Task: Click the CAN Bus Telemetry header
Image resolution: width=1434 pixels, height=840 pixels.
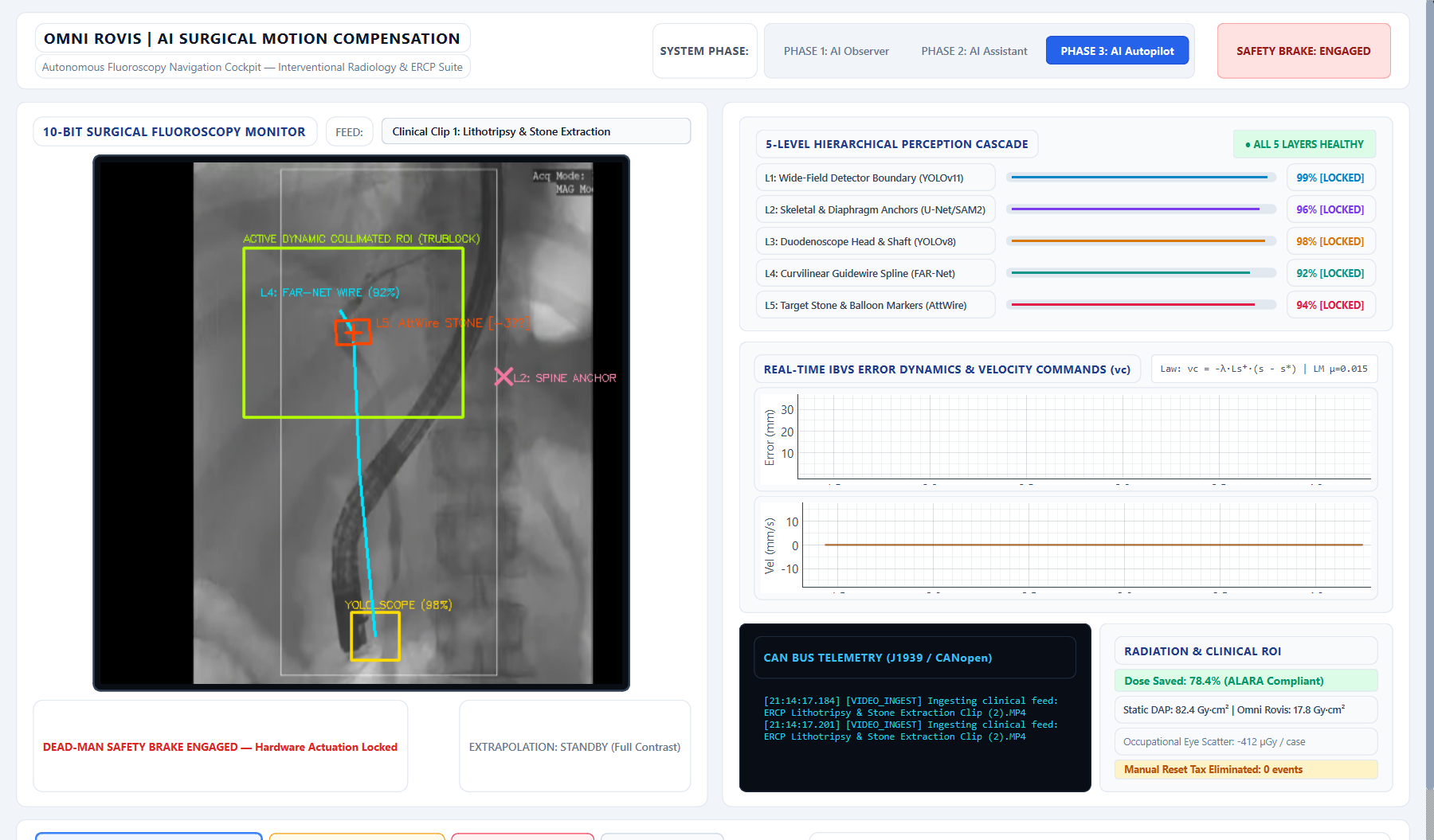Action: point(915,658)
